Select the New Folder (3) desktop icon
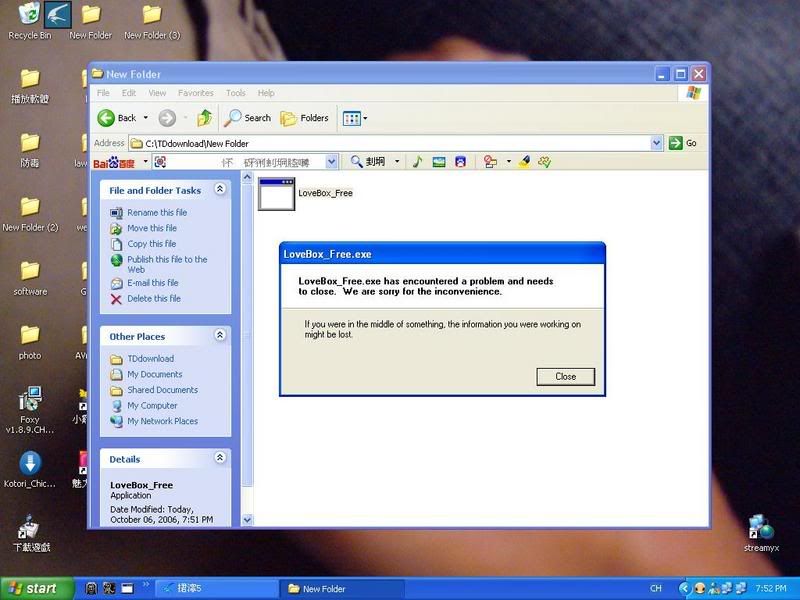Screen dimensions: 800x600 point(152,21)
